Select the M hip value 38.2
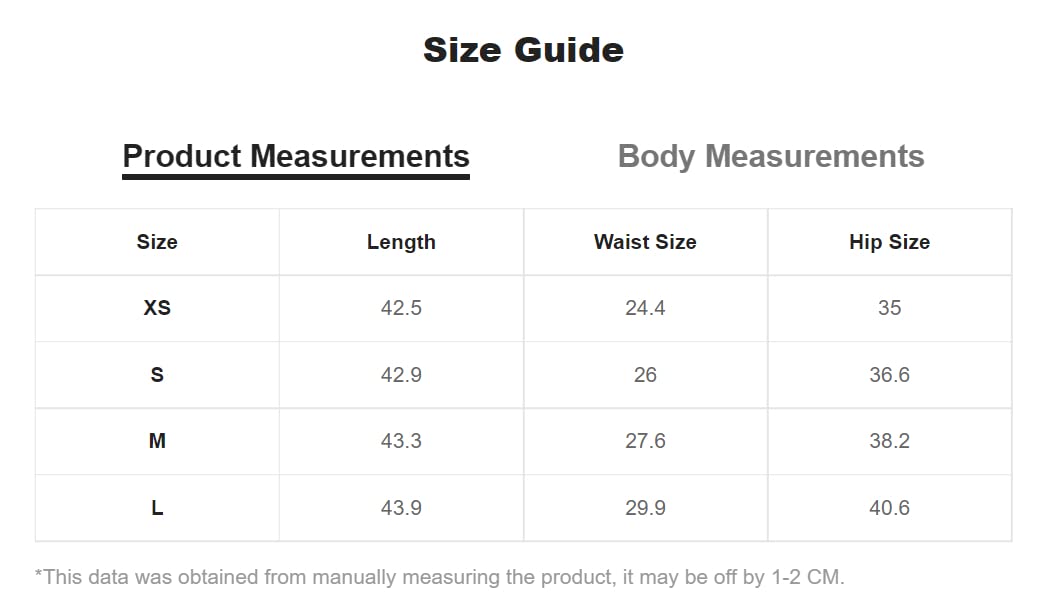 coord(889,441)
